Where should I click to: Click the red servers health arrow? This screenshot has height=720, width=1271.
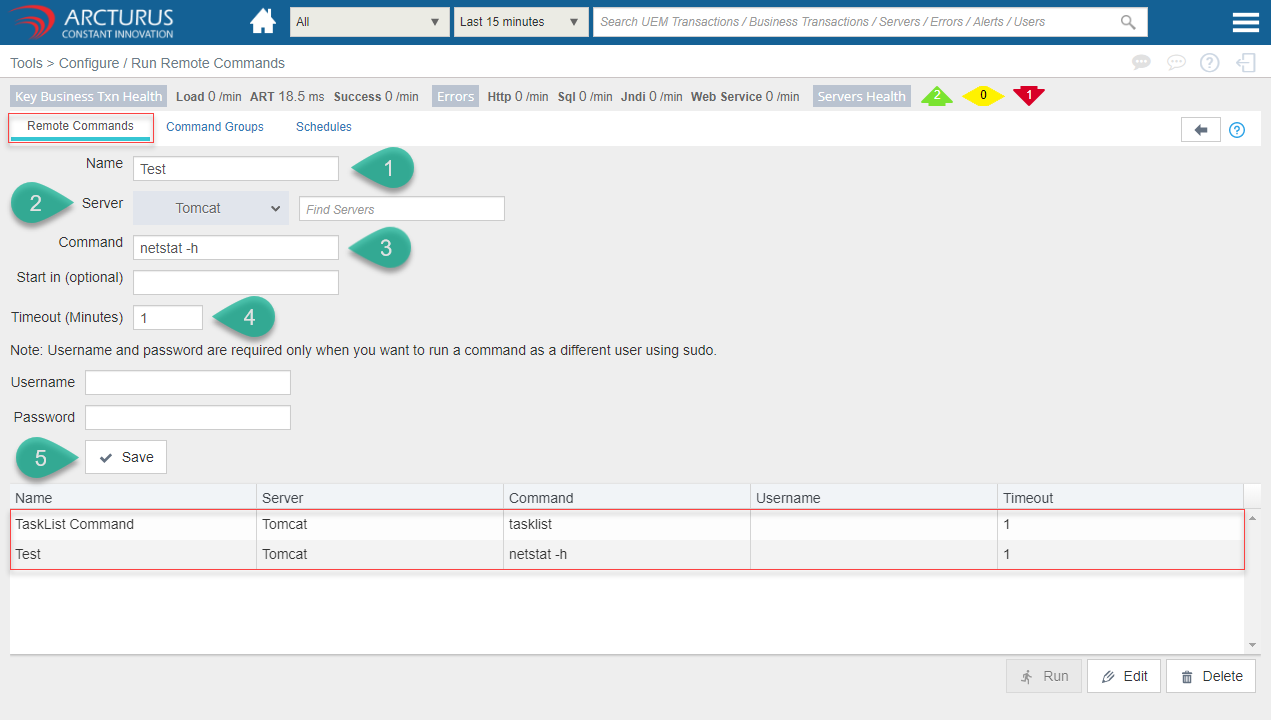(1028, 96)
